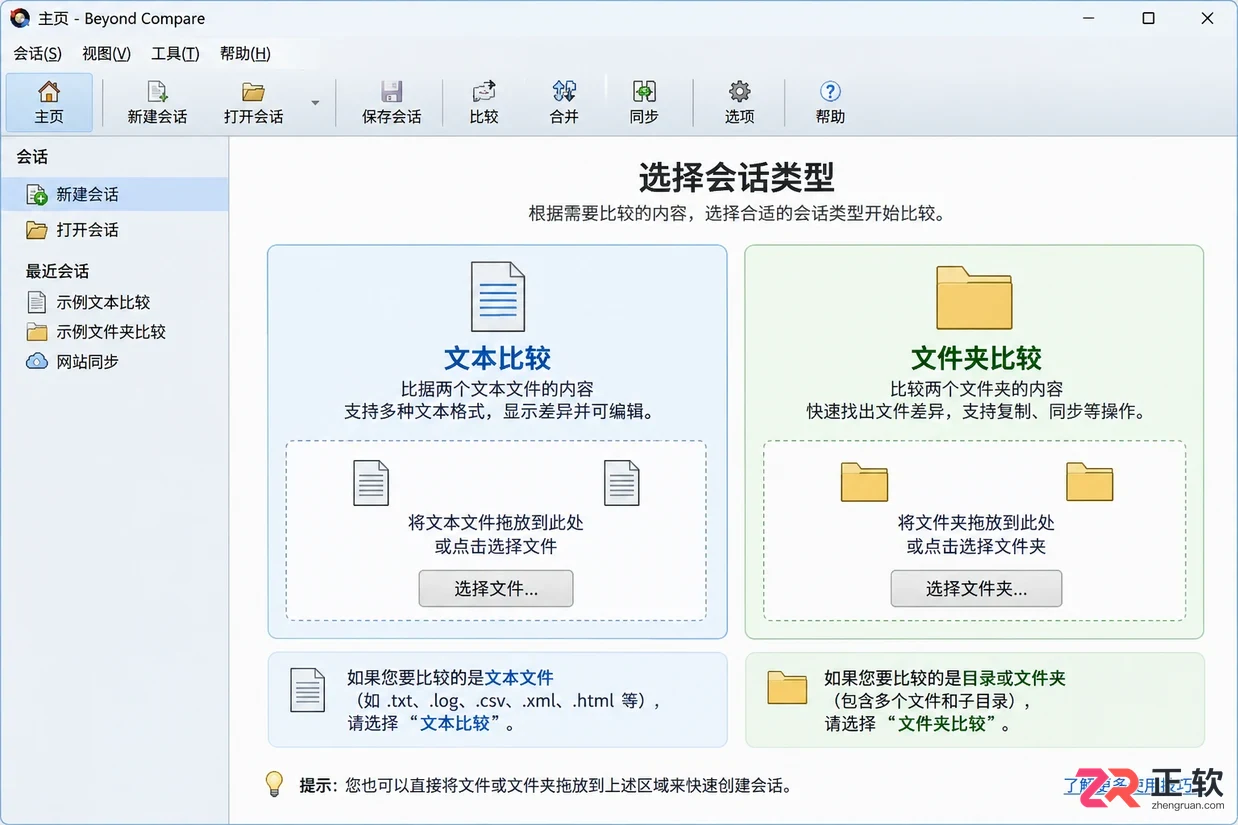Image resolution: width=1238 pixels, height=825 pixels.
Task: Click the 保存会话 floppy disk icon
Action: pos(391,92)
